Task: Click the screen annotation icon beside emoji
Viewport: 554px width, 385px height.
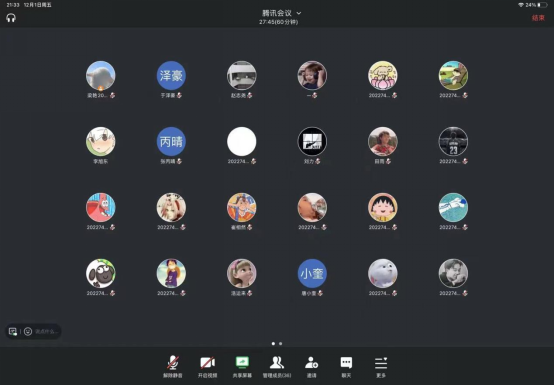Action: (13, 331)
